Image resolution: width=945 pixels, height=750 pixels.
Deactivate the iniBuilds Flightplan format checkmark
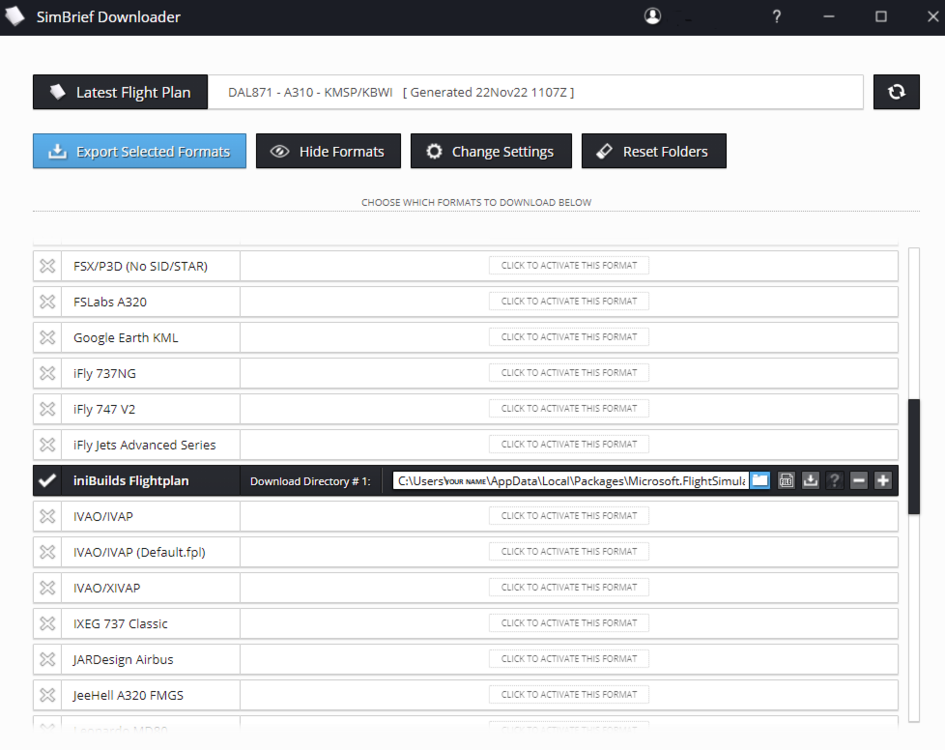point(46,480)
